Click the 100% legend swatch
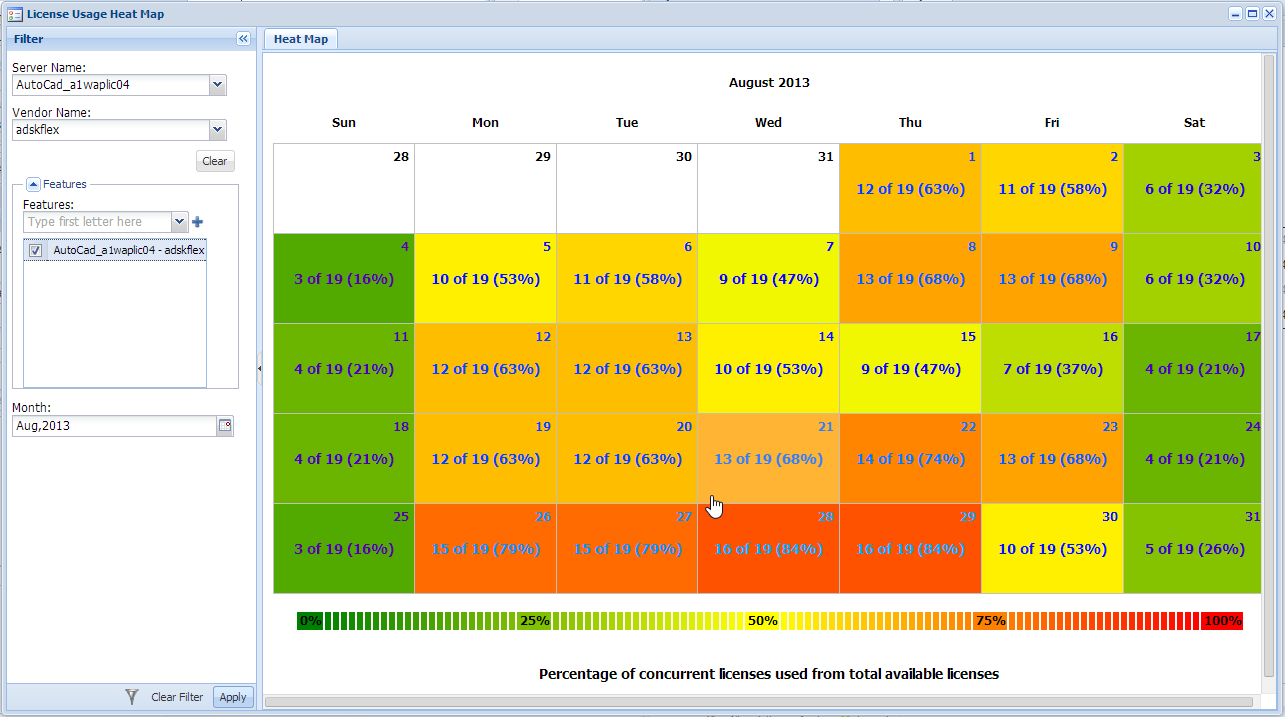This screenshot has width=1285, height=717. point(1222,621)
